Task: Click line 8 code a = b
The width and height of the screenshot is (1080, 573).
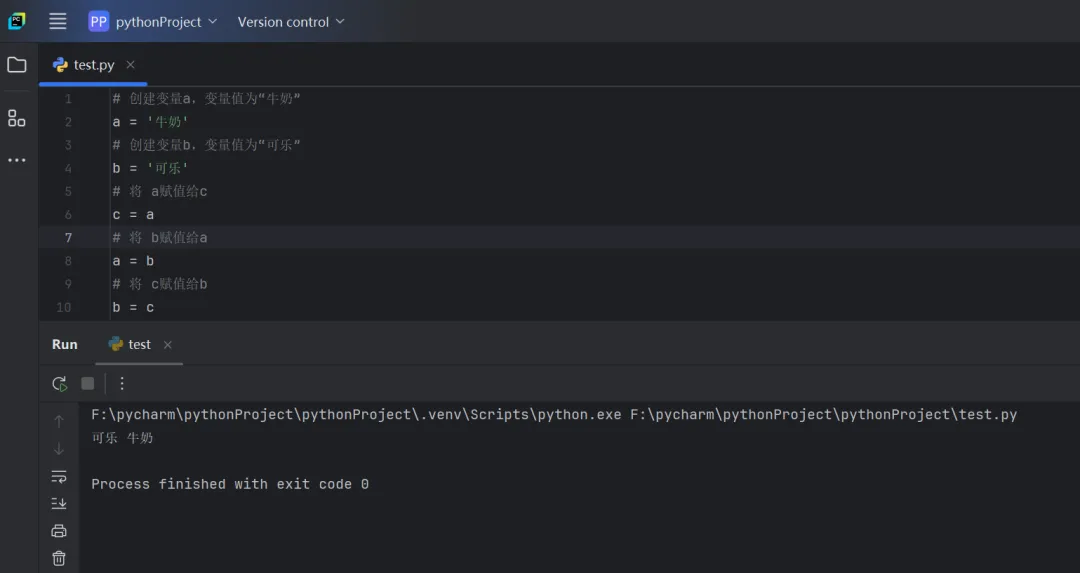Action: [133, 261]
